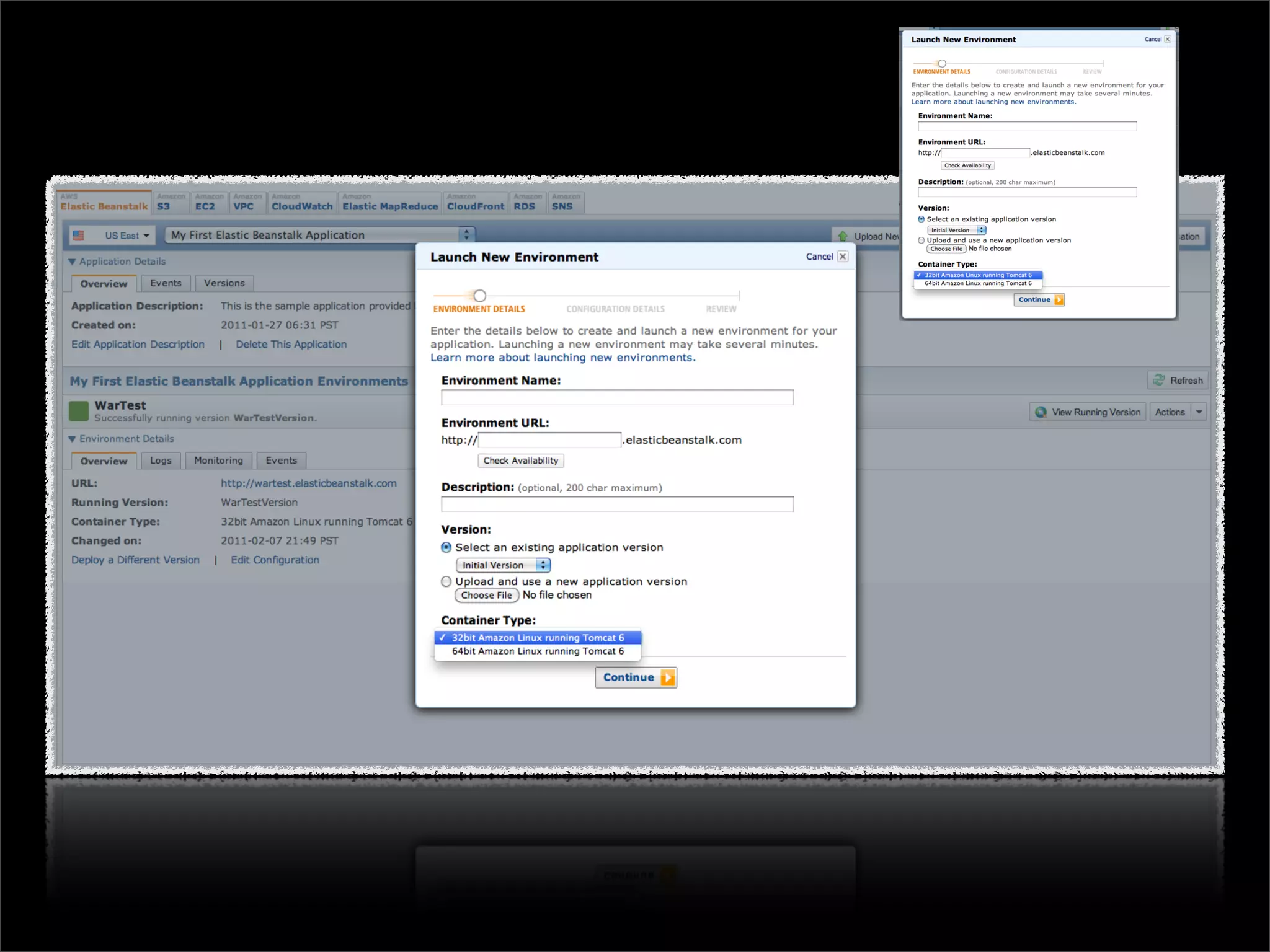Switch to the Versions tab

[224, 283]
